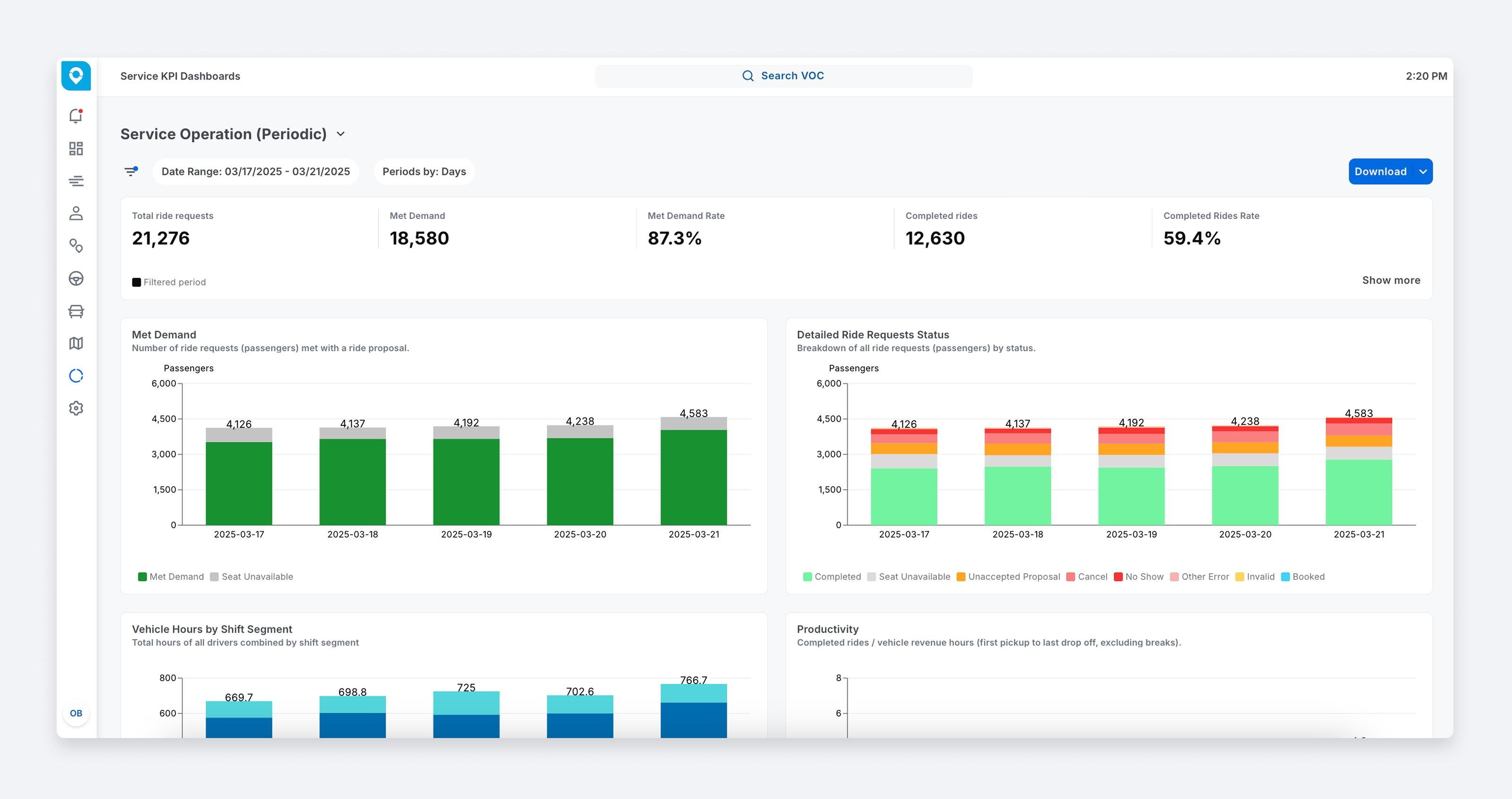This screenshot has height=799, width=1512.
Task: Click the list lines sidebar icon
Action: point(76,181)
